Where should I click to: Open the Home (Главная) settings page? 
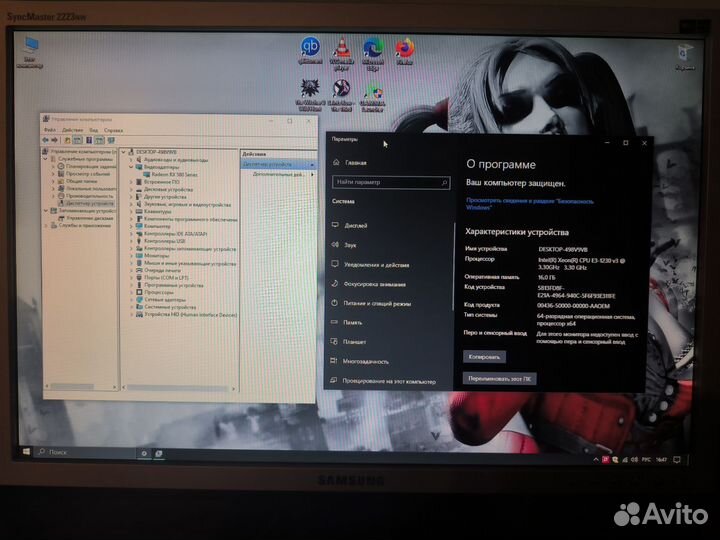pos(356,162)
